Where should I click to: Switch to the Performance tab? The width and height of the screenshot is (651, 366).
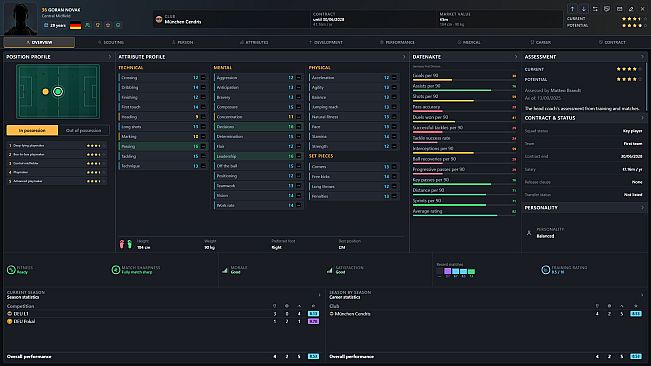pos(397,42)
